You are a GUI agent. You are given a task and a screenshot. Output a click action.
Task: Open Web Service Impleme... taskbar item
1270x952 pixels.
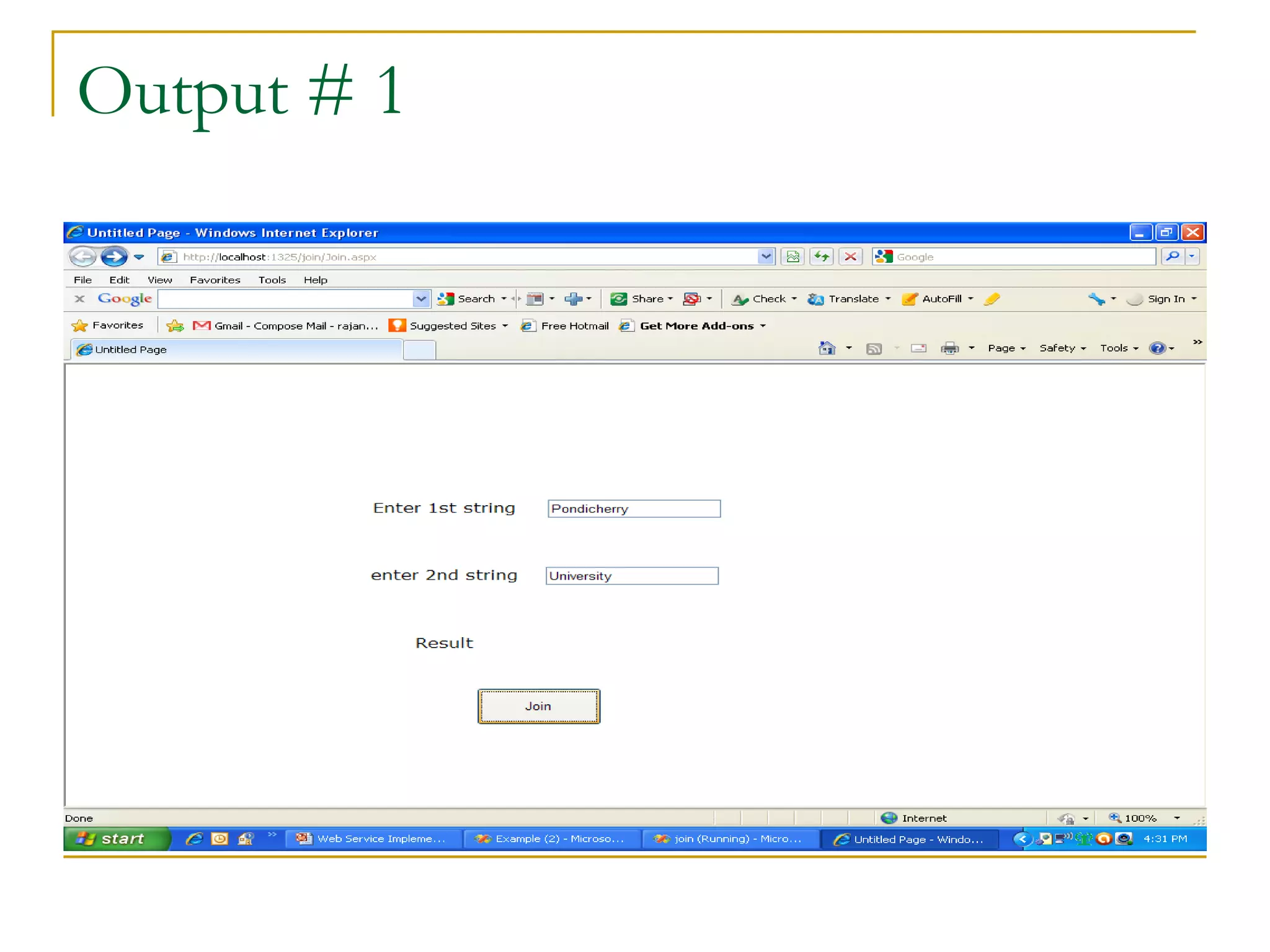[375, 839]
